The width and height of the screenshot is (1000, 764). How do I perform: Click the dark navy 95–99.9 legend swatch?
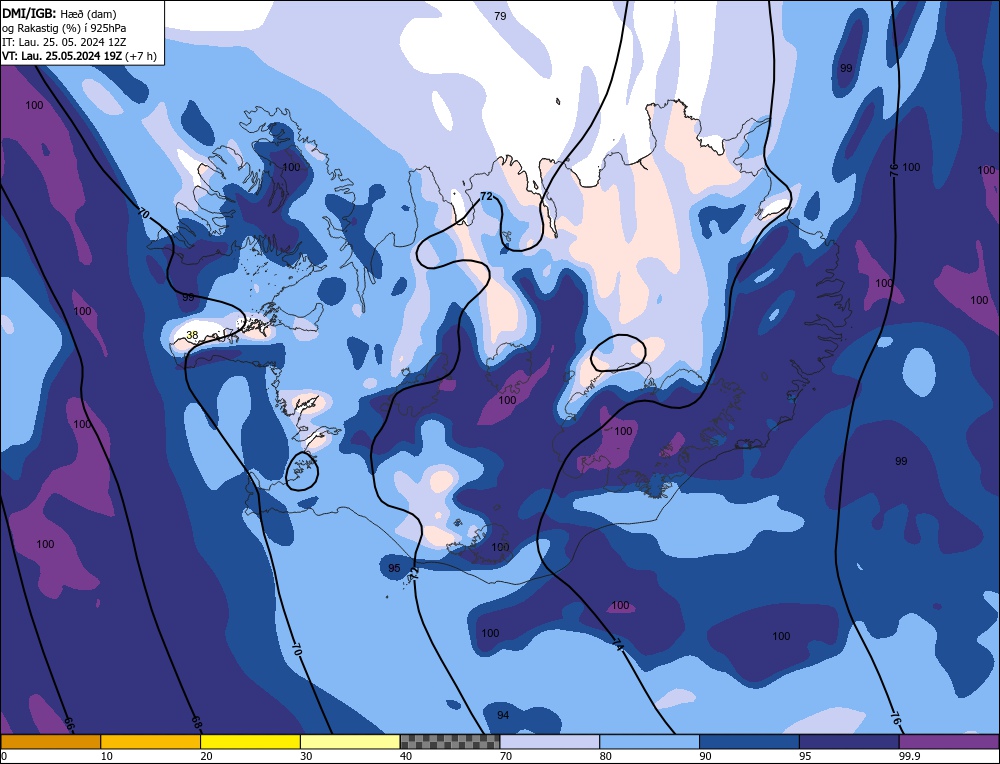pyautogui.click(x=849, y=742)
